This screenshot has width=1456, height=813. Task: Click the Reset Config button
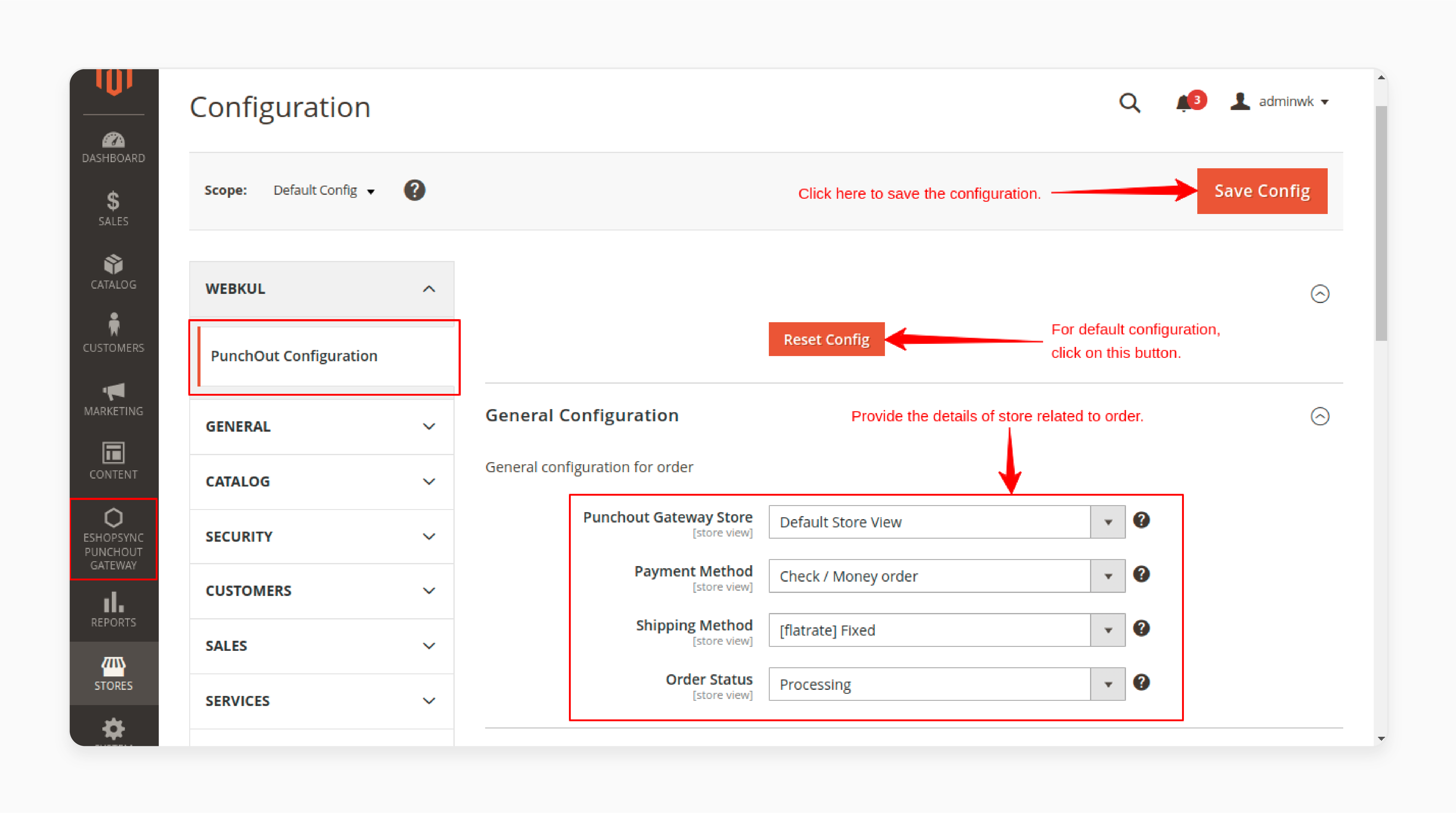coord(826,339)
